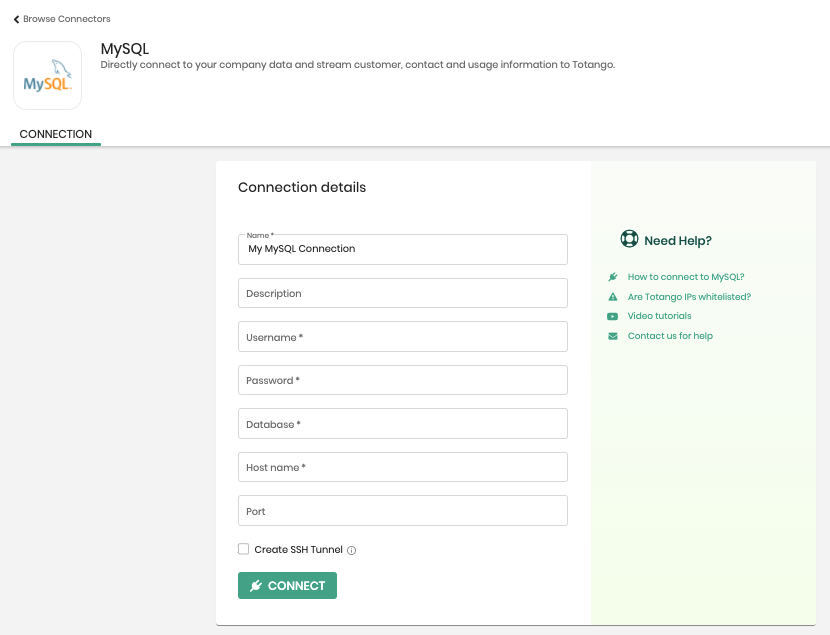Focus the Name input field
This screenshot has height=635, width=830.
tap(403, 249)
